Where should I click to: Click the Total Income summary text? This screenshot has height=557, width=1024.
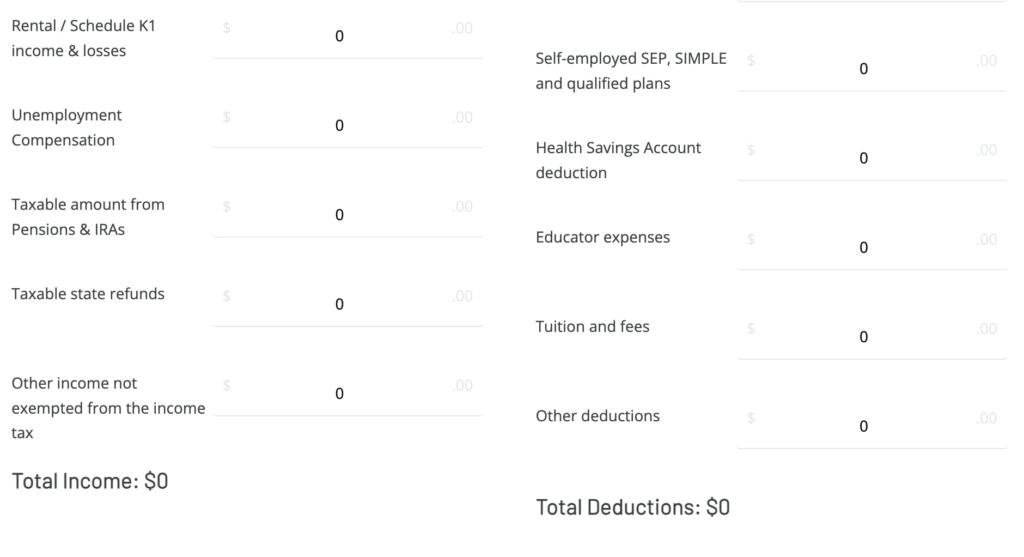click(x=90, y=481)
